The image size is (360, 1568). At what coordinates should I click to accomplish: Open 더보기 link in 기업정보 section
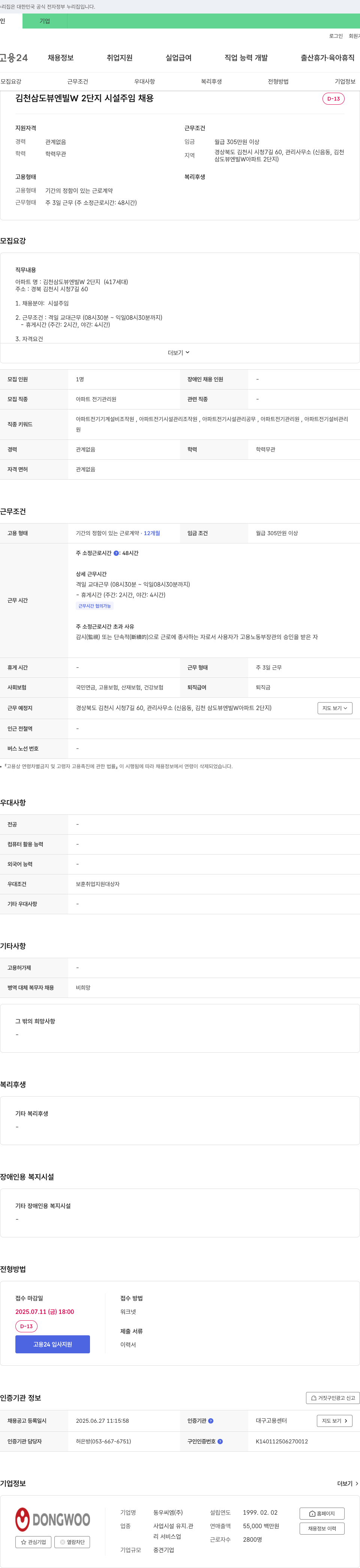348,1484
